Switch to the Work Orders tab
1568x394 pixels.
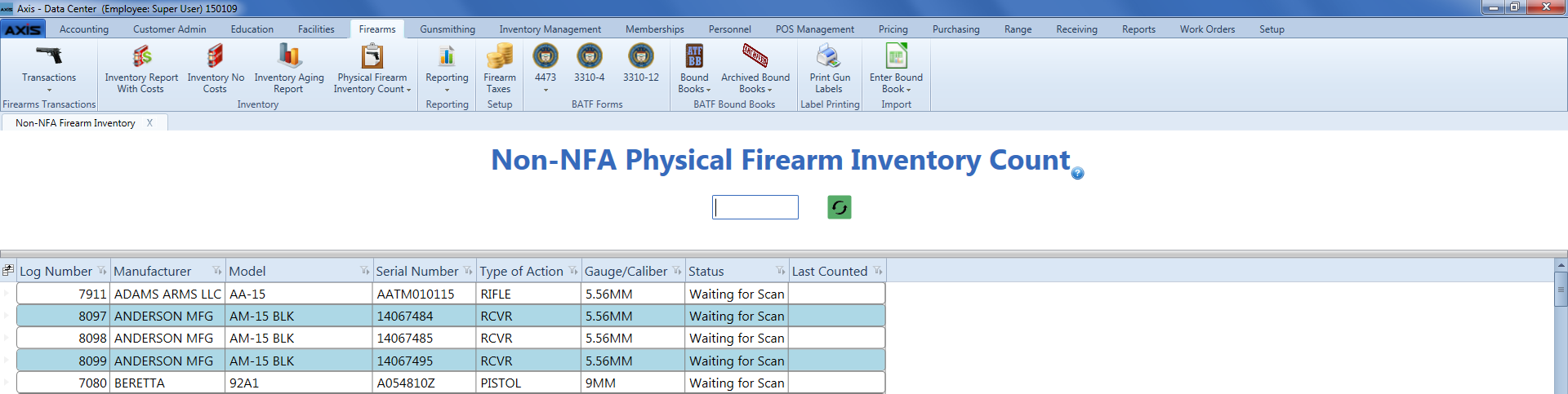click(x=1207, y=29)
